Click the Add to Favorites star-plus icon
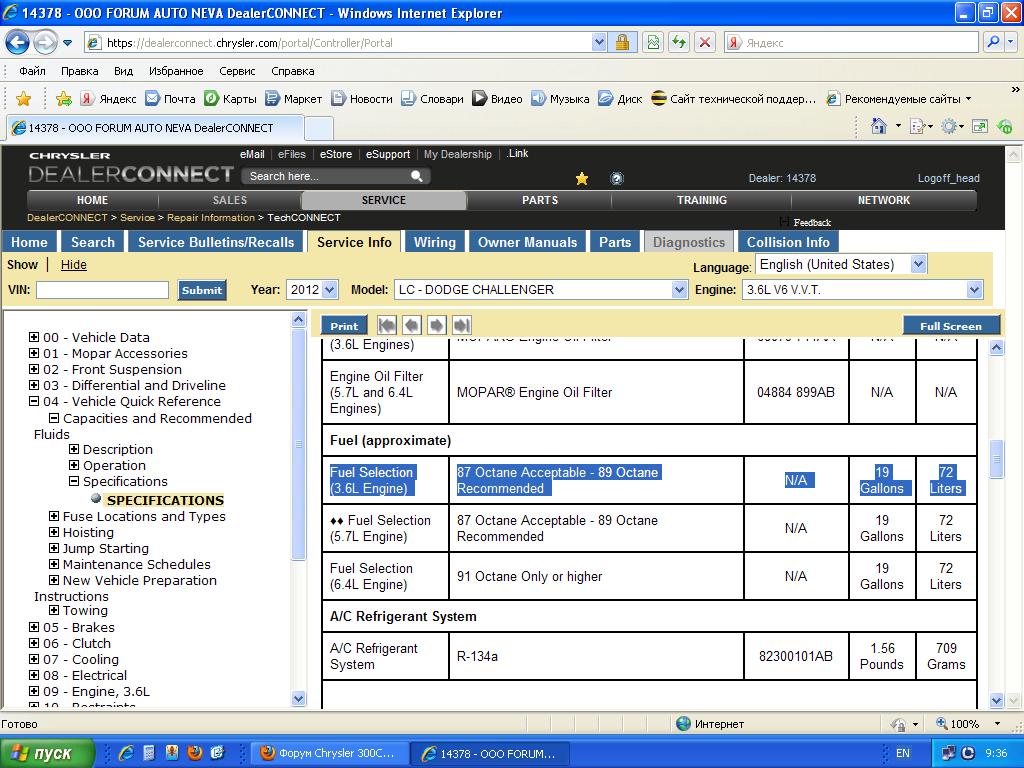This screenshot has width=1024, height=768. pyautogui.click(x=63, y=99)
